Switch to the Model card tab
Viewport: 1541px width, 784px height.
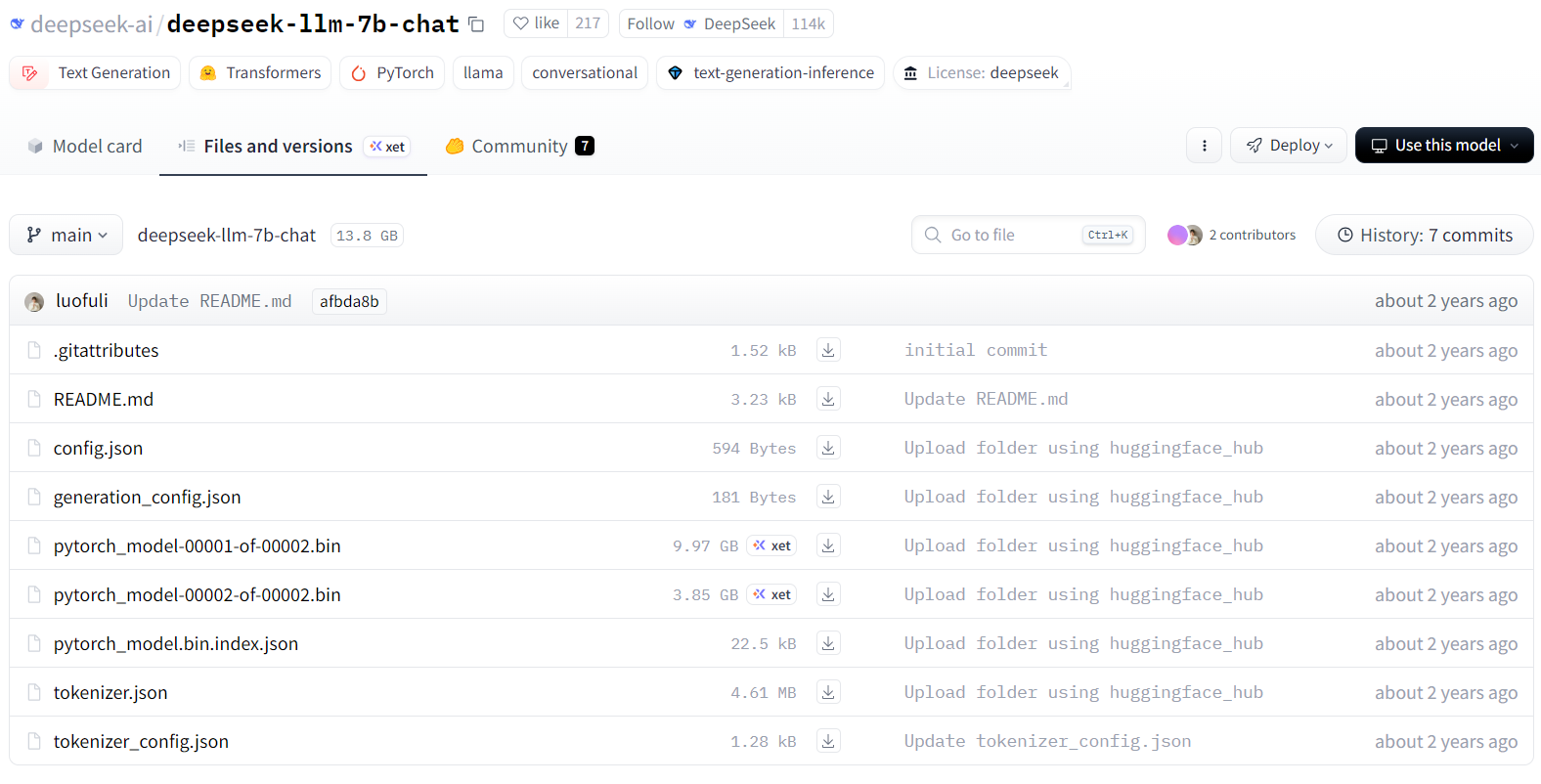85,146
